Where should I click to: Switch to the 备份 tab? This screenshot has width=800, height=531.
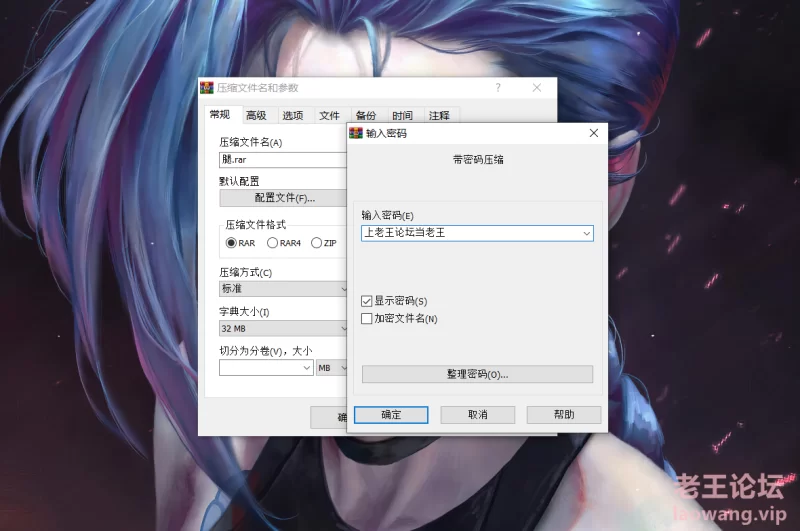click(x=366, y=116)
